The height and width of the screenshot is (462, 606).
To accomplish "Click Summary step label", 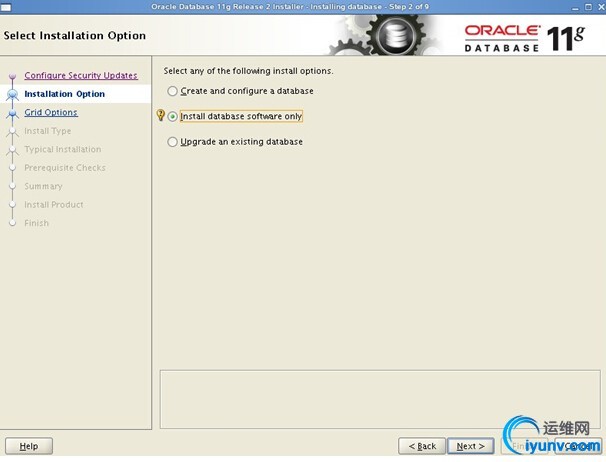I will (x=43, y=186).
